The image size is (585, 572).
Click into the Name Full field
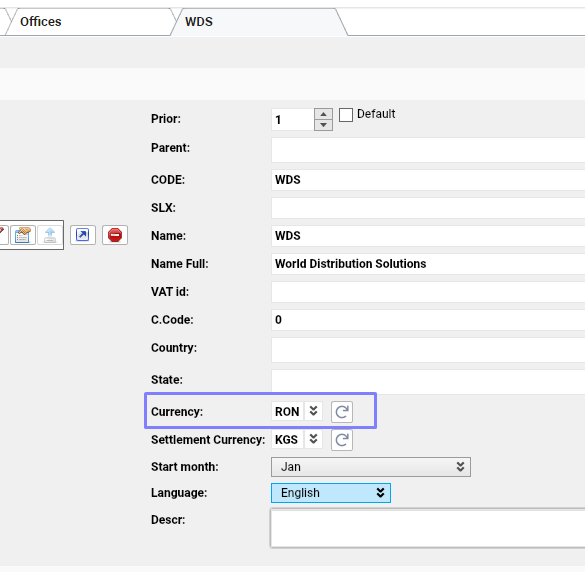428,264
